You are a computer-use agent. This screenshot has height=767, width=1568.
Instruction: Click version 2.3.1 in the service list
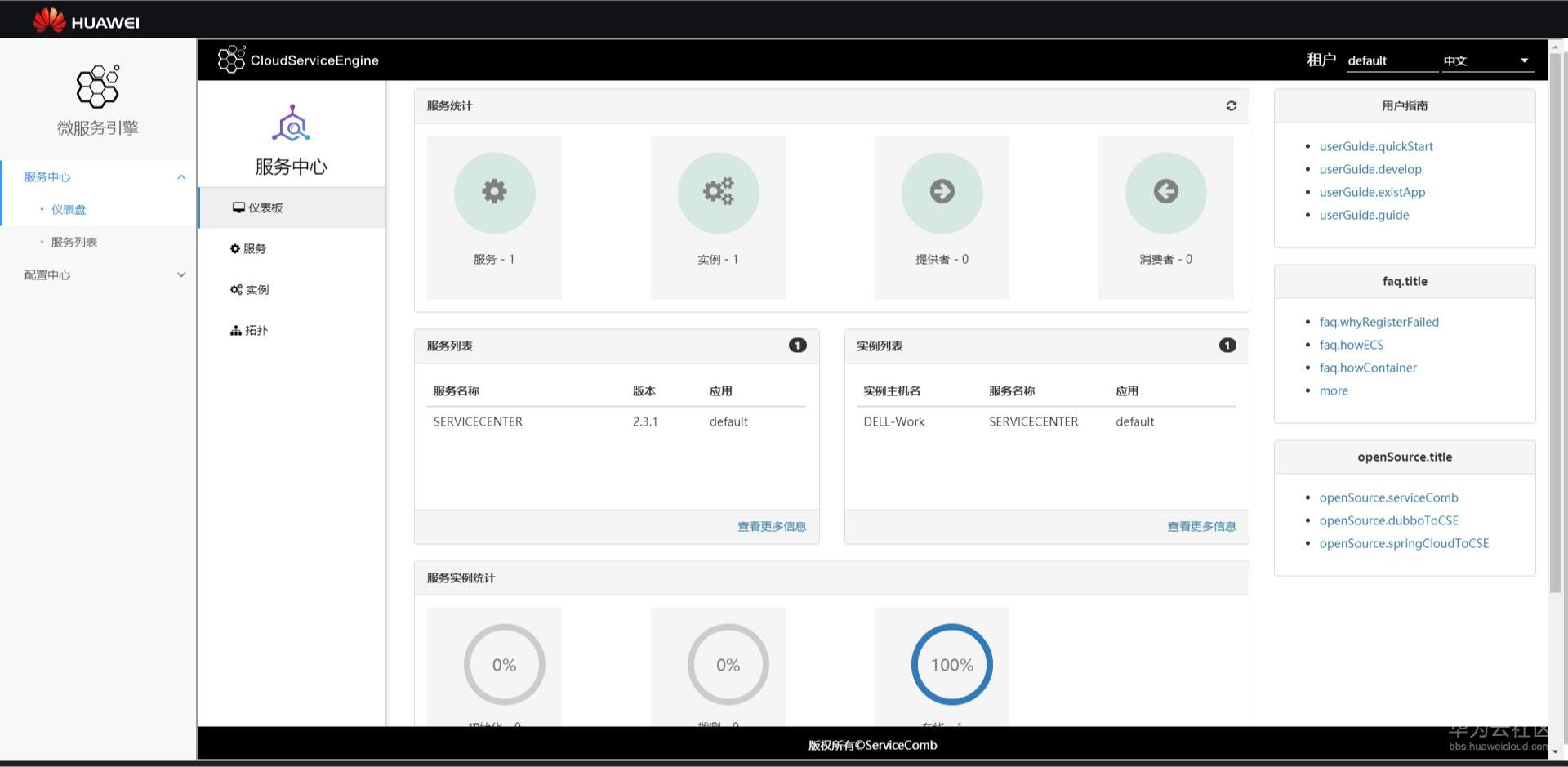click(x=644, y=422)
